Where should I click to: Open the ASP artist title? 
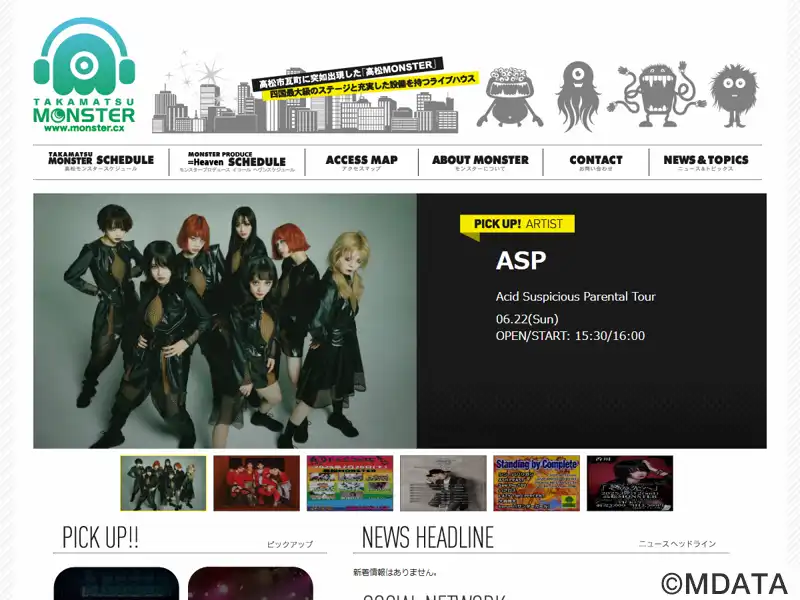point(521,260)
